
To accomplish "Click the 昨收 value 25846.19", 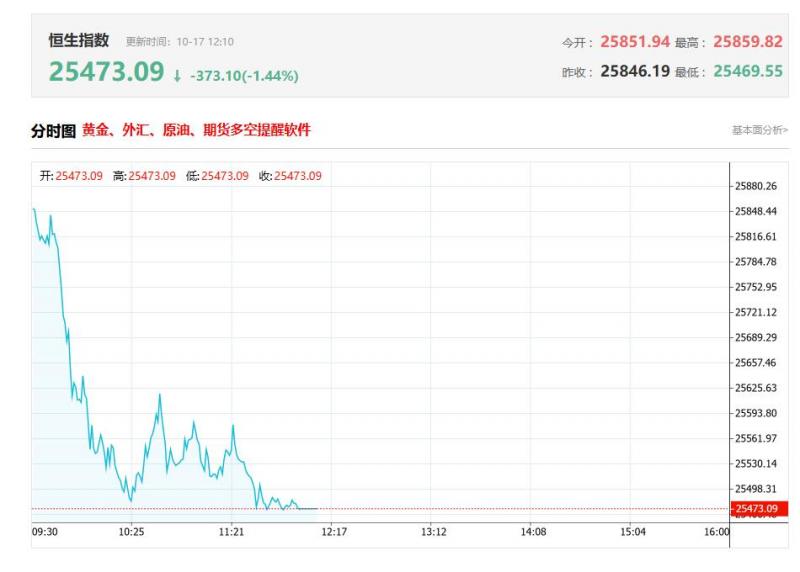I will [x=634, y=72].
